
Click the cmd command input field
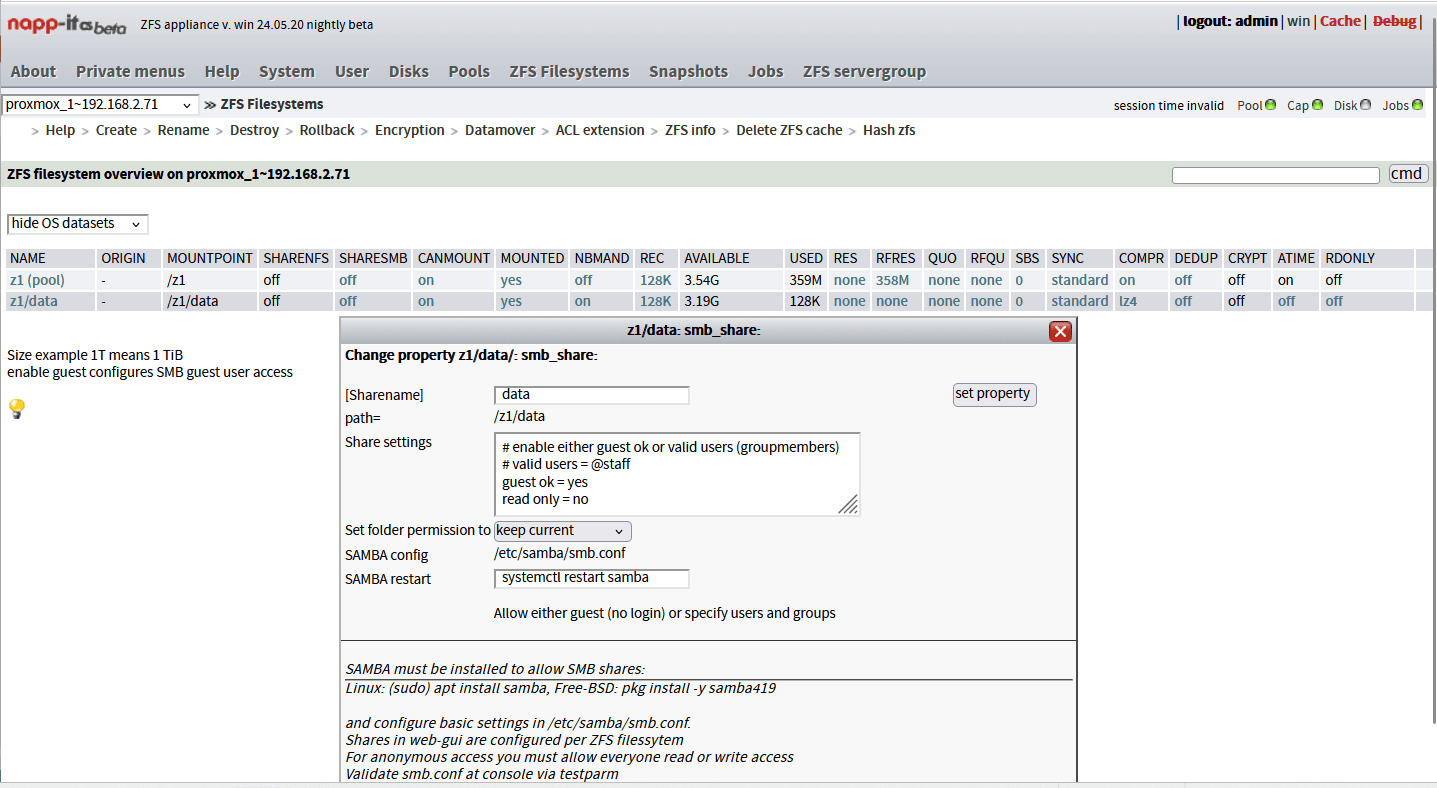tap(1276, 175)
